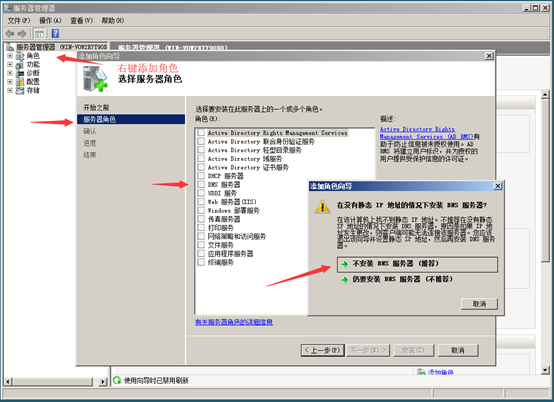
Task: Click the tree pane scroll-right arrow
Action: (102, 382)
